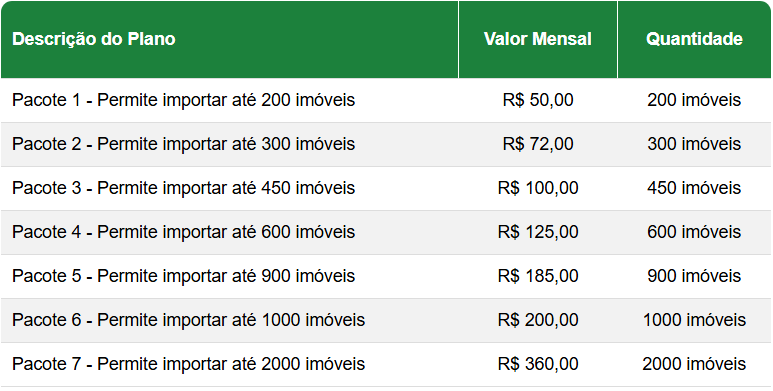
Task: Click the R$ 185,00 price cell
Action: click(538, 276)
